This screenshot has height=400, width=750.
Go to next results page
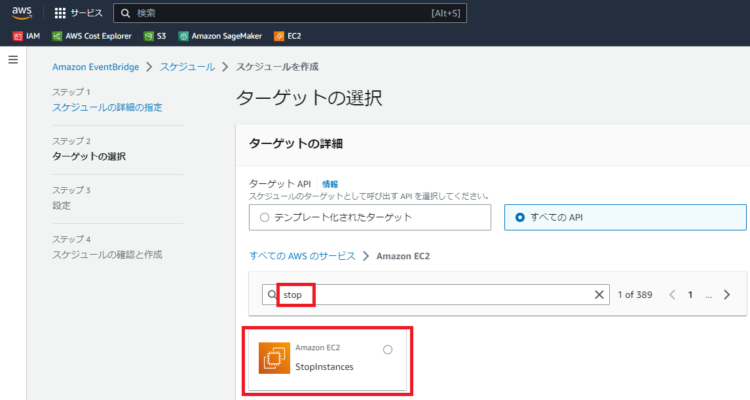727,295
